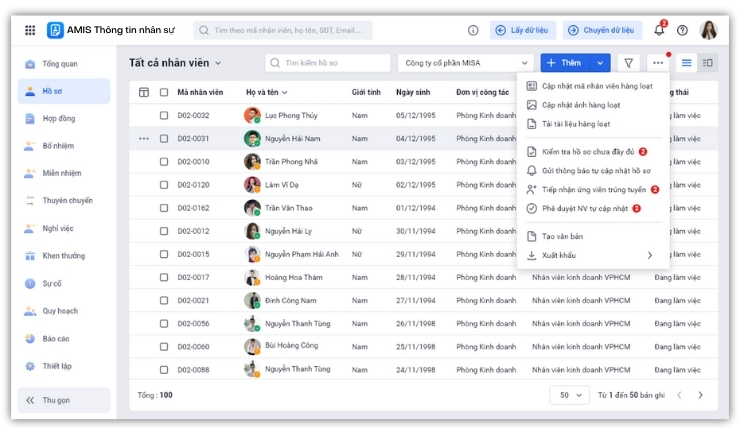Focus the Tìm kiếm hồ sơ field

328,63
